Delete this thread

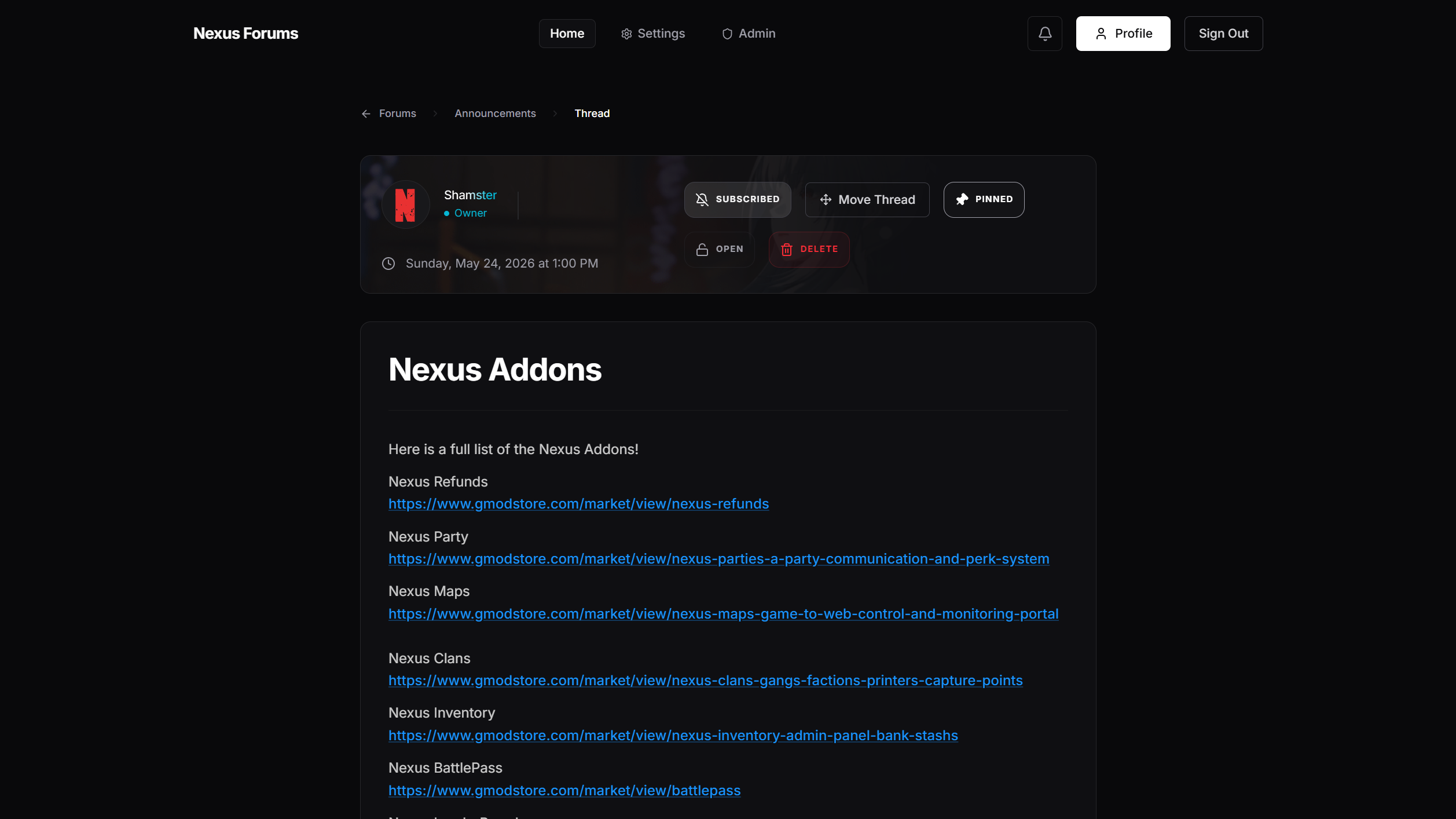pos(809,250)
